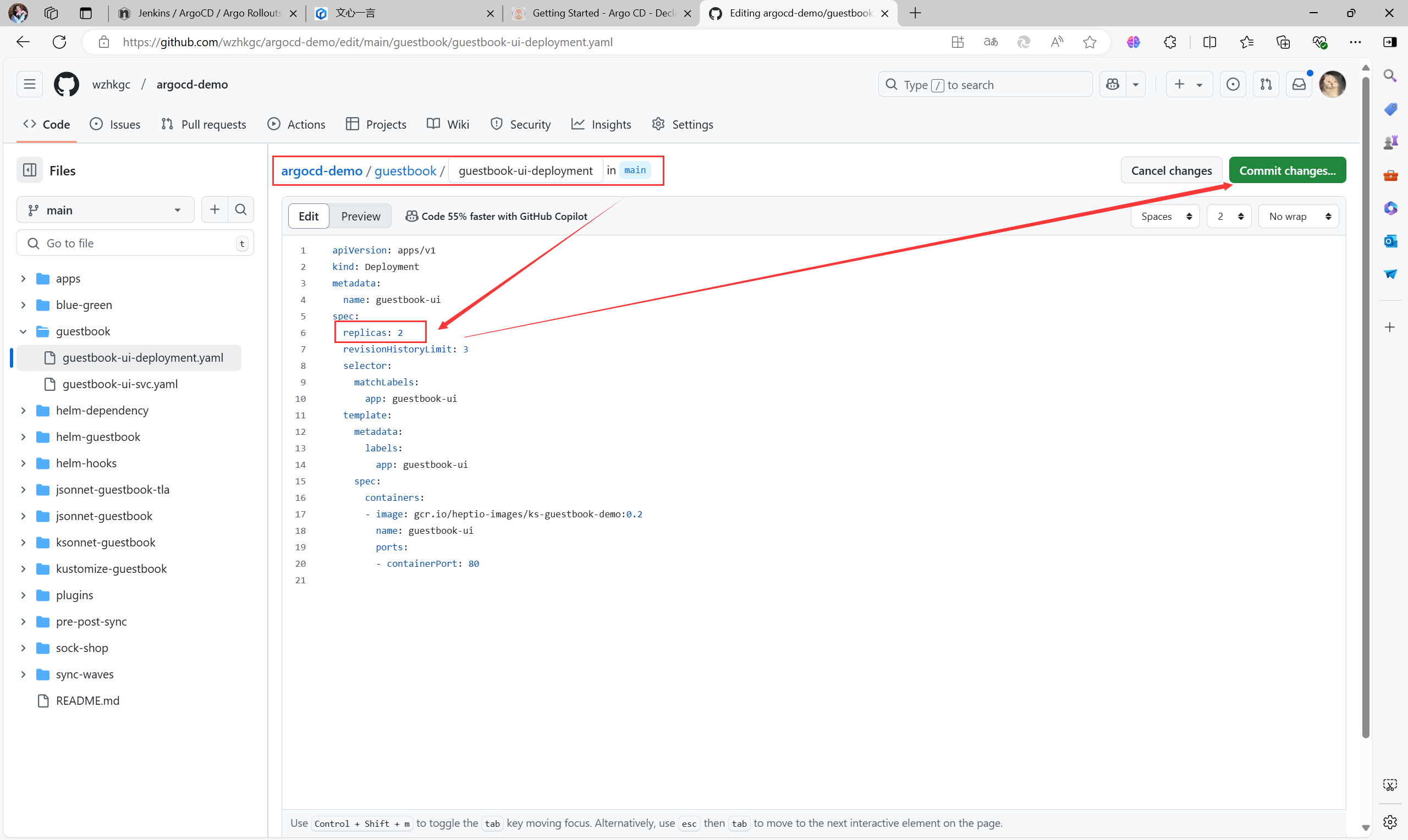Screen dimensions: 1408x840
Task: Click the argocd-demo repository name link
Action: [x=192, y=84]
